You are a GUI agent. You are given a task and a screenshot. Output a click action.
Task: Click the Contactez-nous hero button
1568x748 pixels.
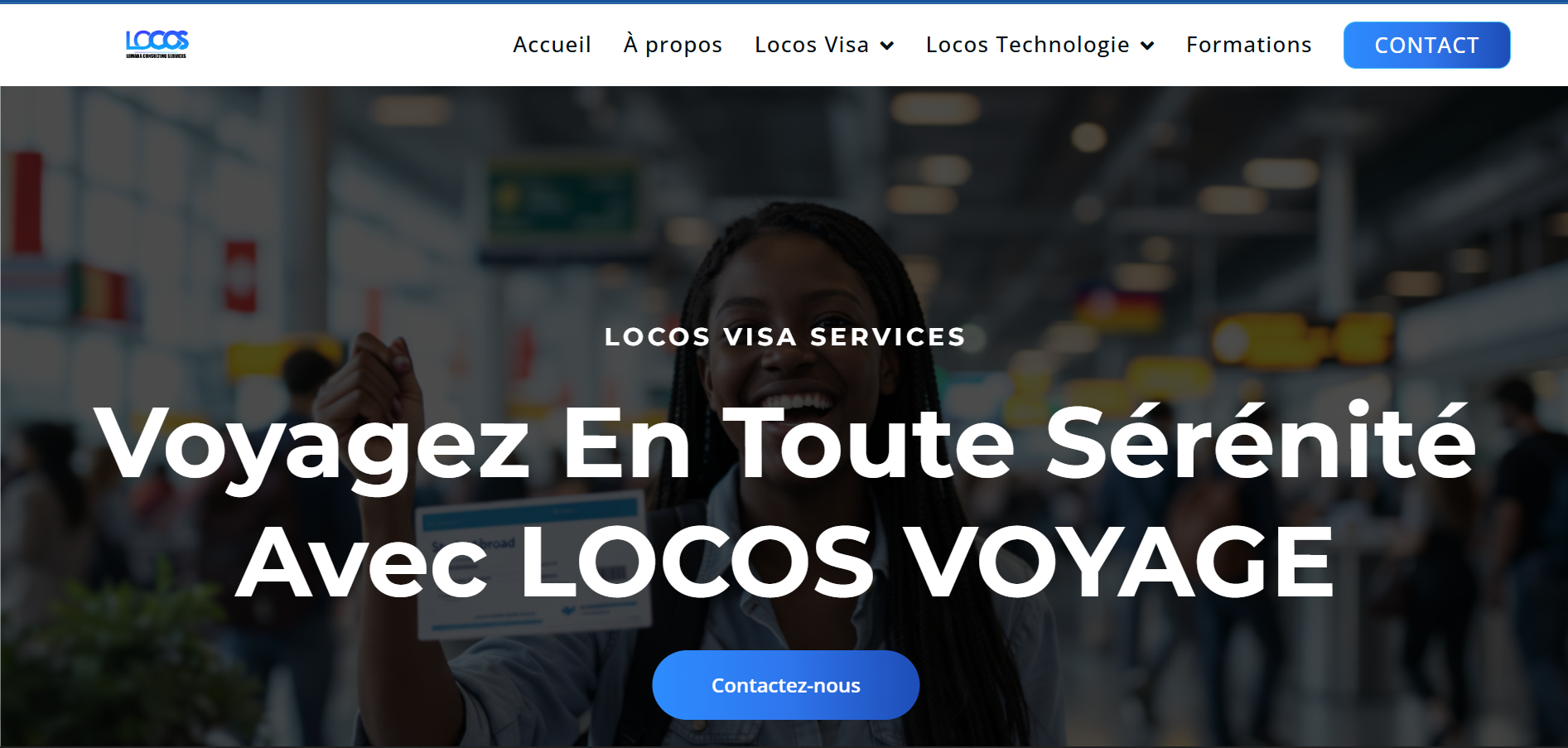point(785,685)
